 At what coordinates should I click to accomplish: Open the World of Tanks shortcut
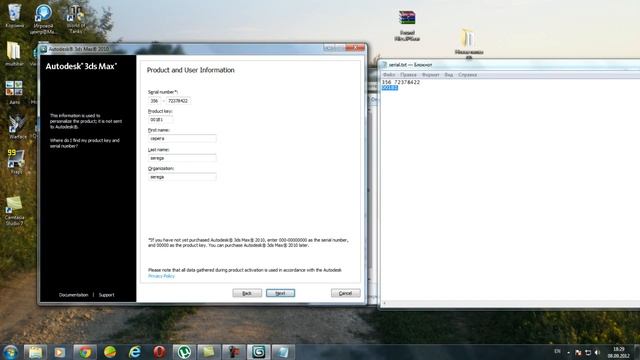(x=76, y=18)
